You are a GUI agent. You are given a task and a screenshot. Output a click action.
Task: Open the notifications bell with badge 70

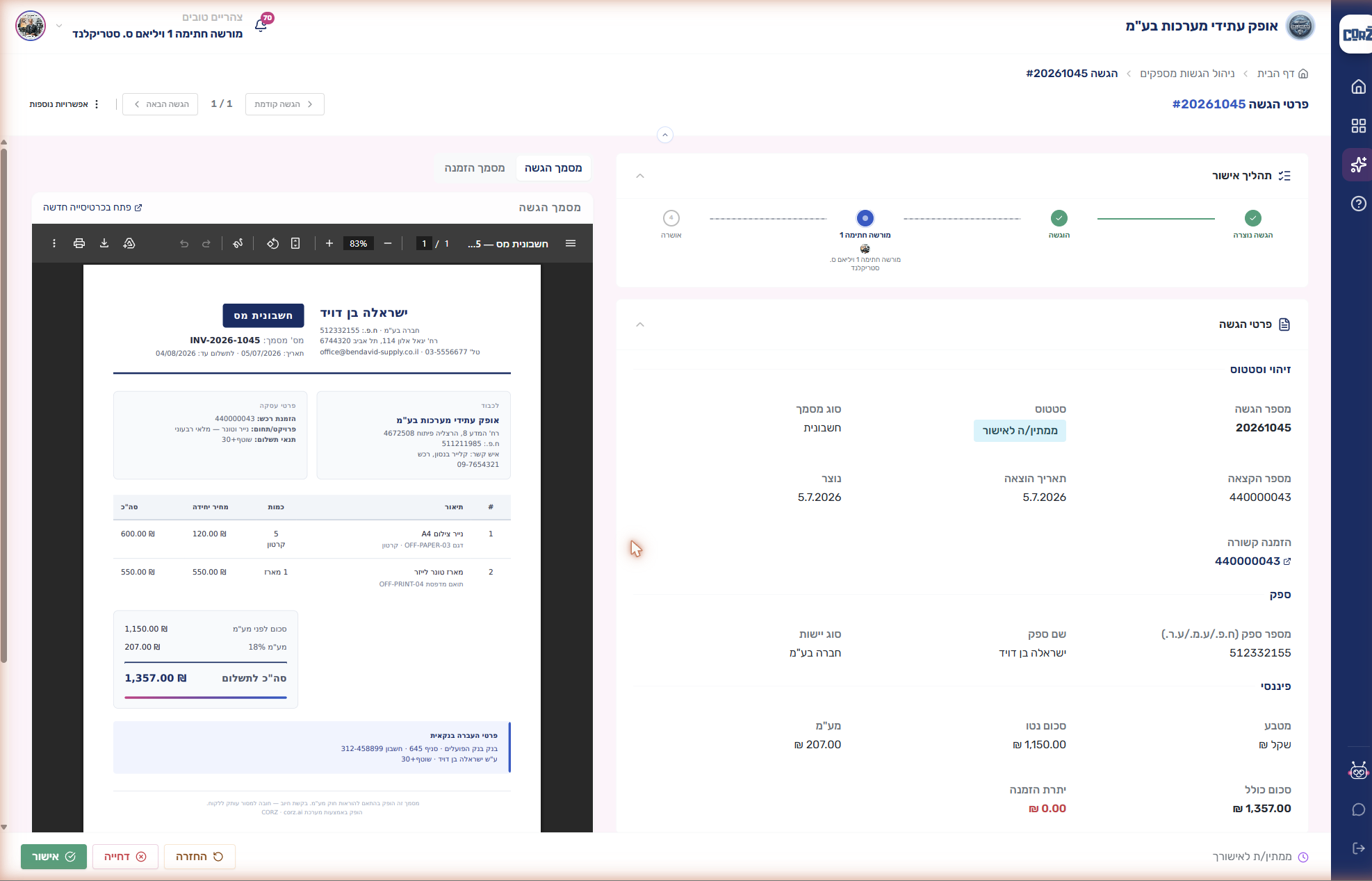pos(261,25)
